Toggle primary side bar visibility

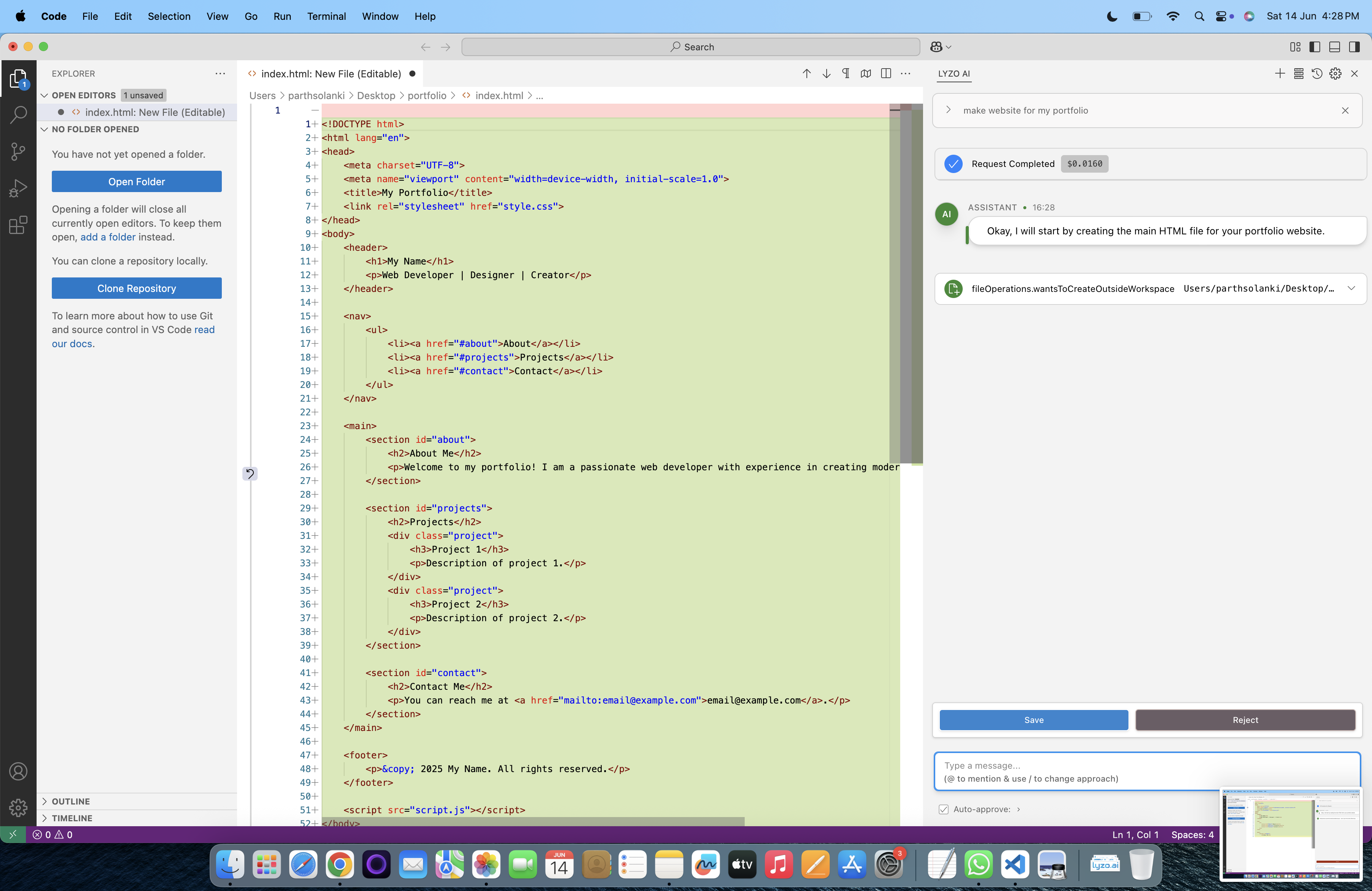coord(1314,47)
